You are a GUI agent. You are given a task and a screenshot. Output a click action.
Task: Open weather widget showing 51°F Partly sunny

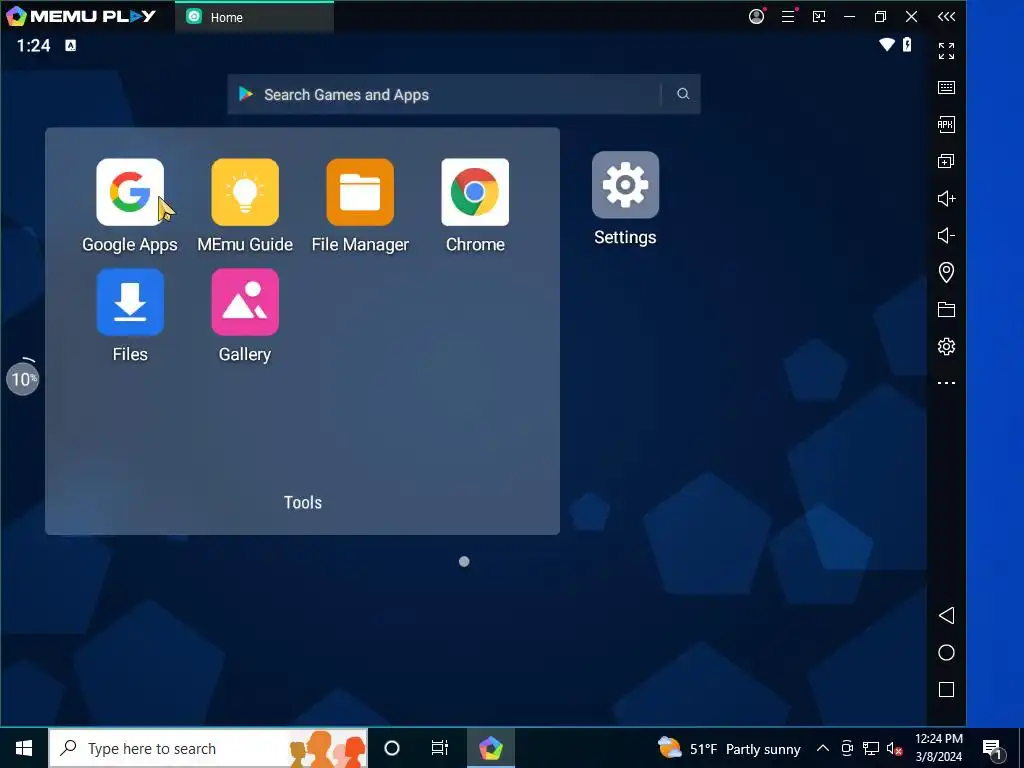[x=729, y=748]
